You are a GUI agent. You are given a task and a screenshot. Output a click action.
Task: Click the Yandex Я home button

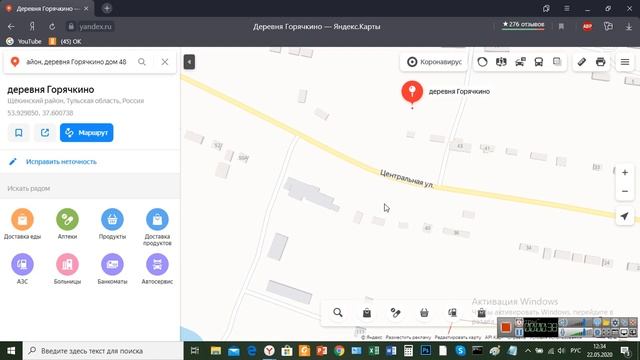pyautogui.click(x=32, y=27)
